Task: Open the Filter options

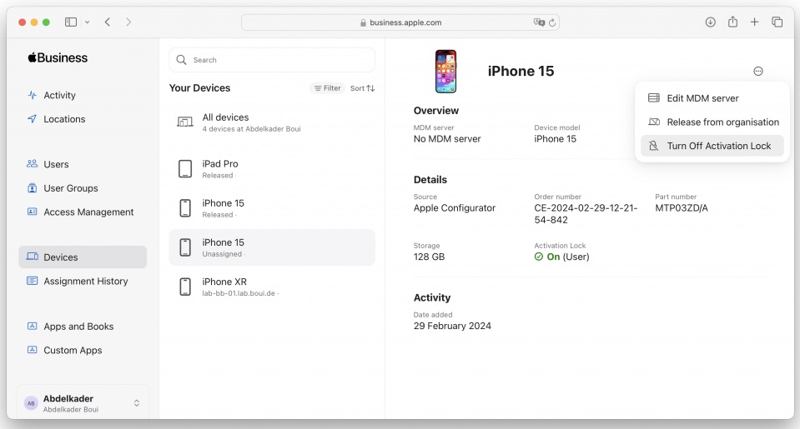Action: [x=328, y=88]
